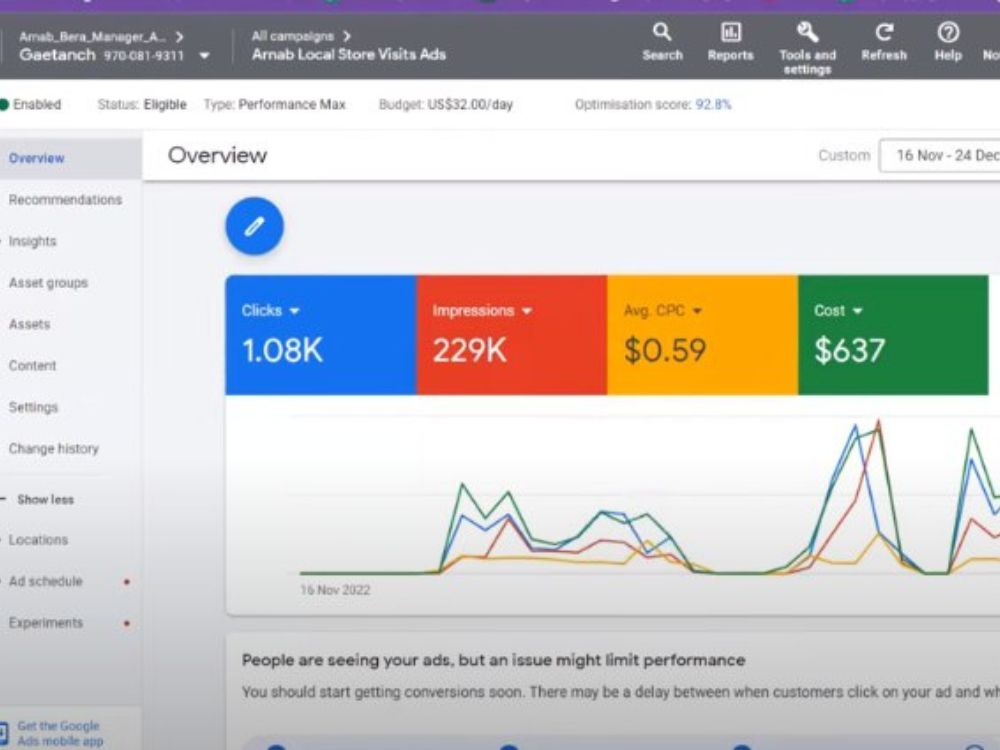
Task: Open Tools and settings
Action: 807,48
